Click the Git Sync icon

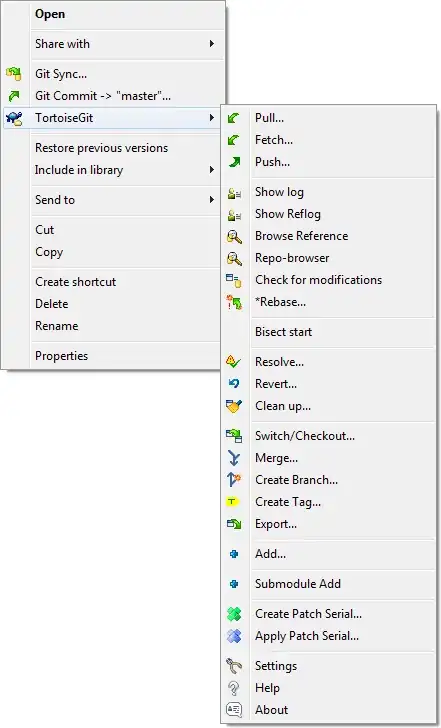pyautogui.click(x=14, y=74)
